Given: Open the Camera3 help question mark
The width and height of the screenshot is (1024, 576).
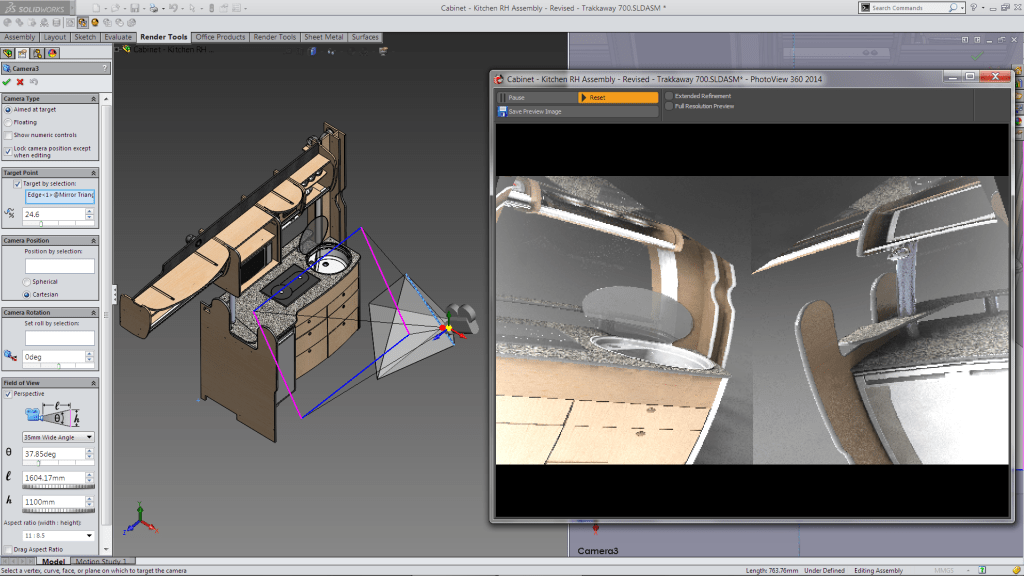Looking at the screenshot, I should [106, 68].
